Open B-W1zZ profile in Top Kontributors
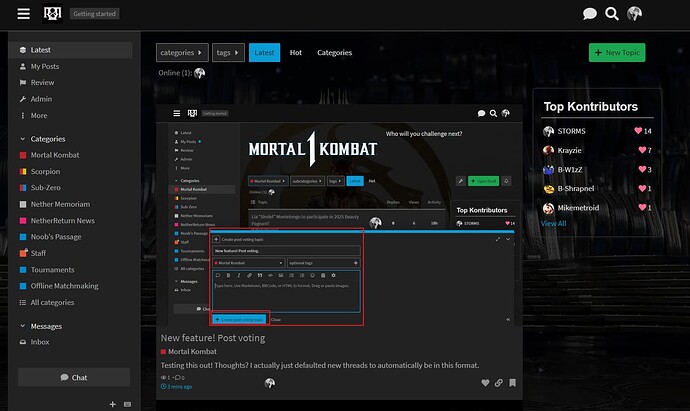690x411 pixels. (570, 169)
